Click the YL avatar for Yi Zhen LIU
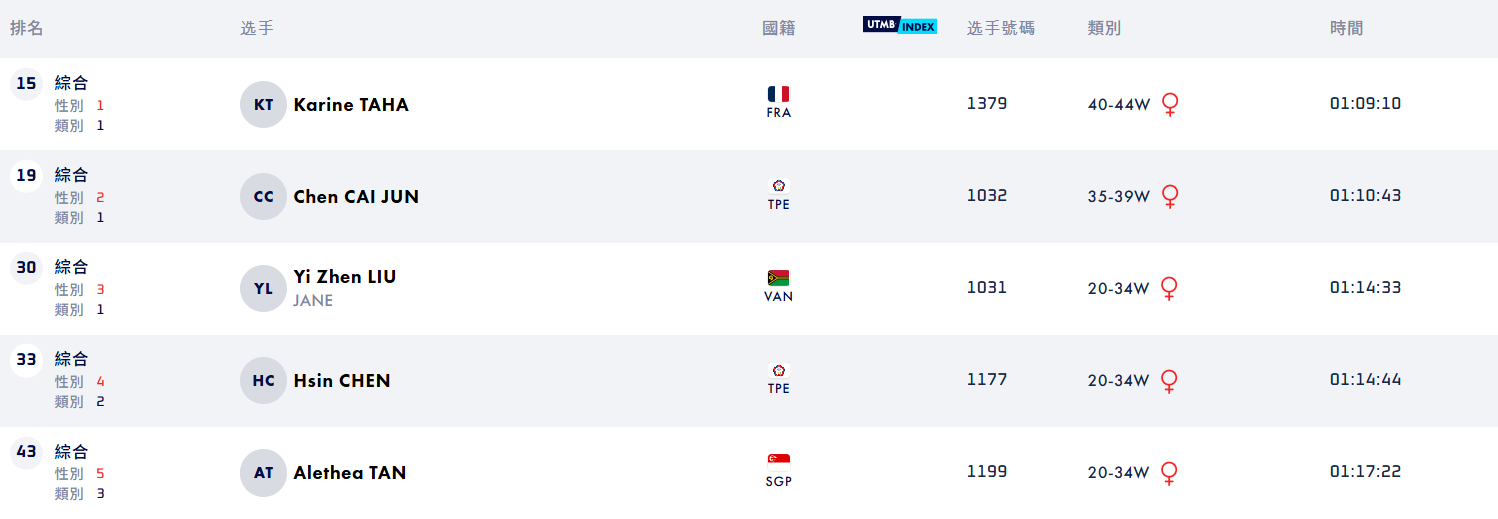The width and height of the screenshot is (1498, 519). coord(263,289)
